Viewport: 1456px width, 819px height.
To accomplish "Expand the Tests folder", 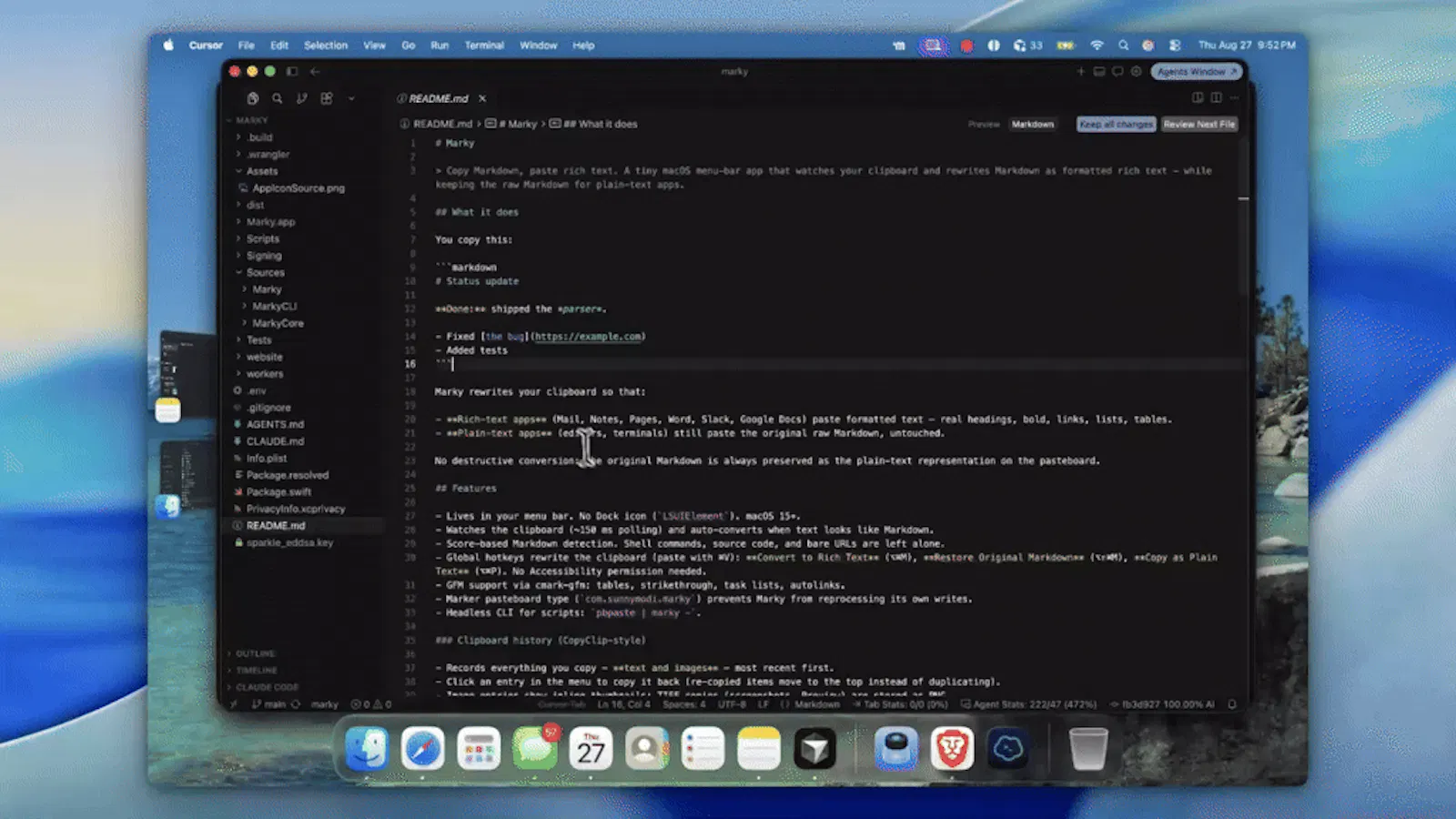I will click(258, 340).
